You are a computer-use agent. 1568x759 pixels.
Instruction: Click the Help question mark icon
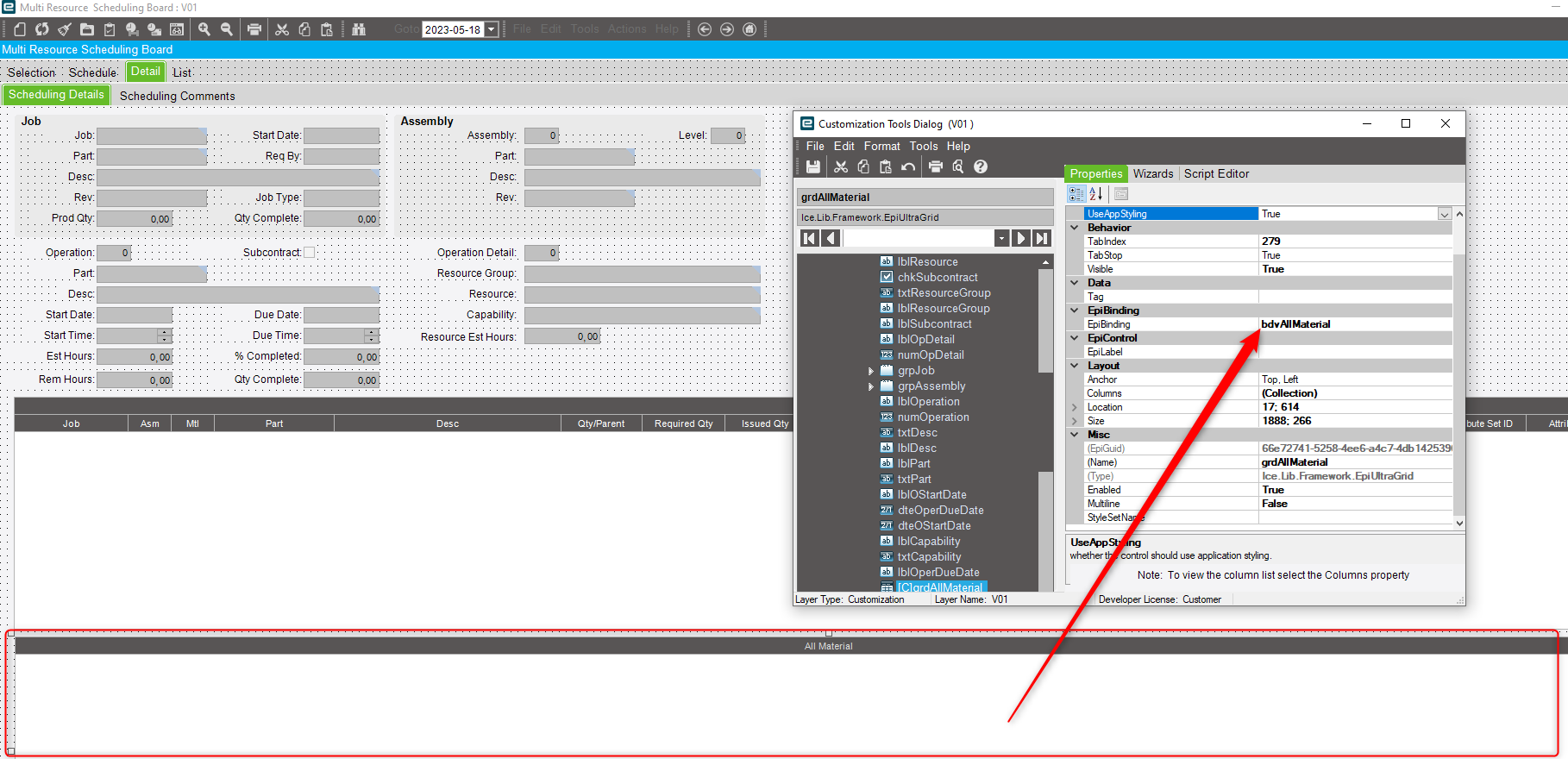[x=981, y=166]
